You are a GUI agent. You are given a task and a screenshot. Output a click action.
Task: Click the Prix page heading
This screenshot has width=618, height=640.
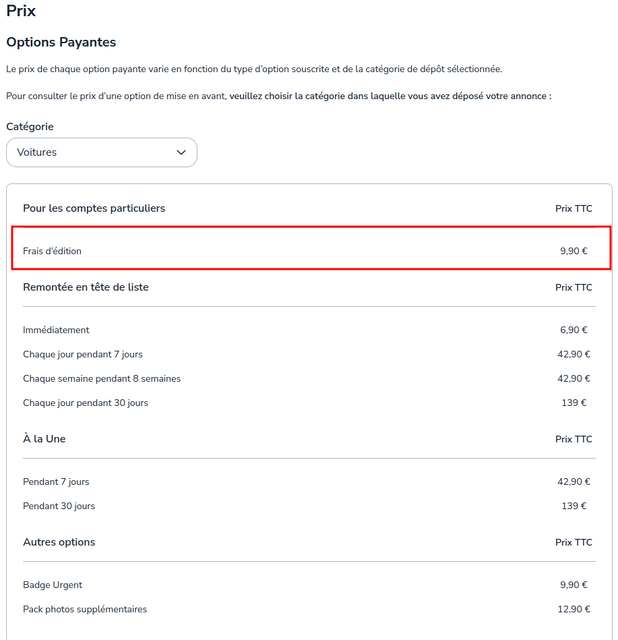[x=21, y=11]
